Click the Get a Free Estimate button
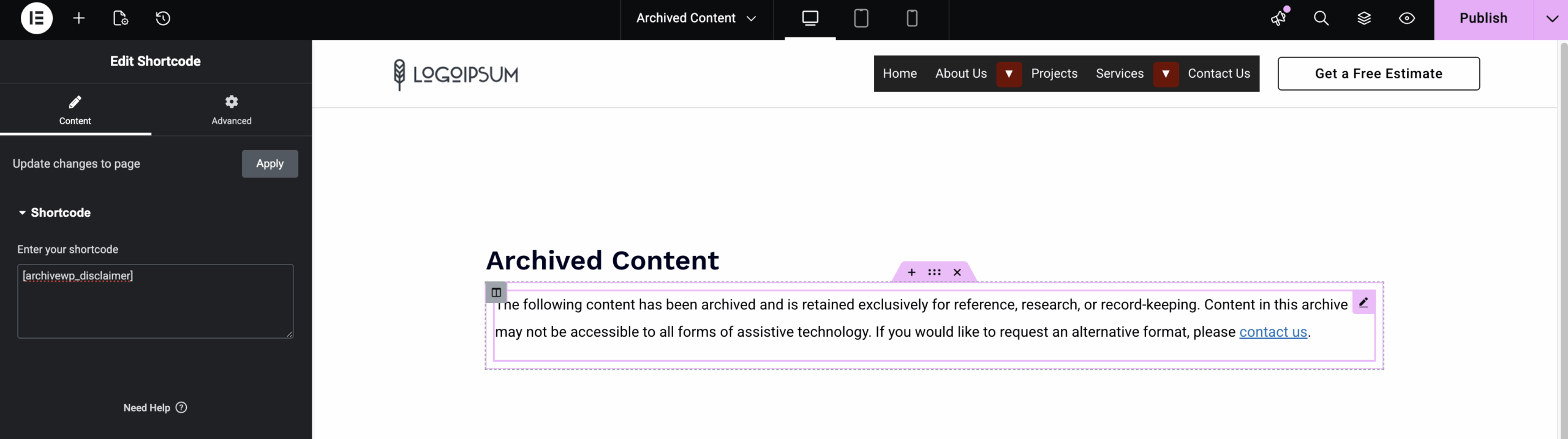This screenshot has height=439, width=1568. [1379, 73]
